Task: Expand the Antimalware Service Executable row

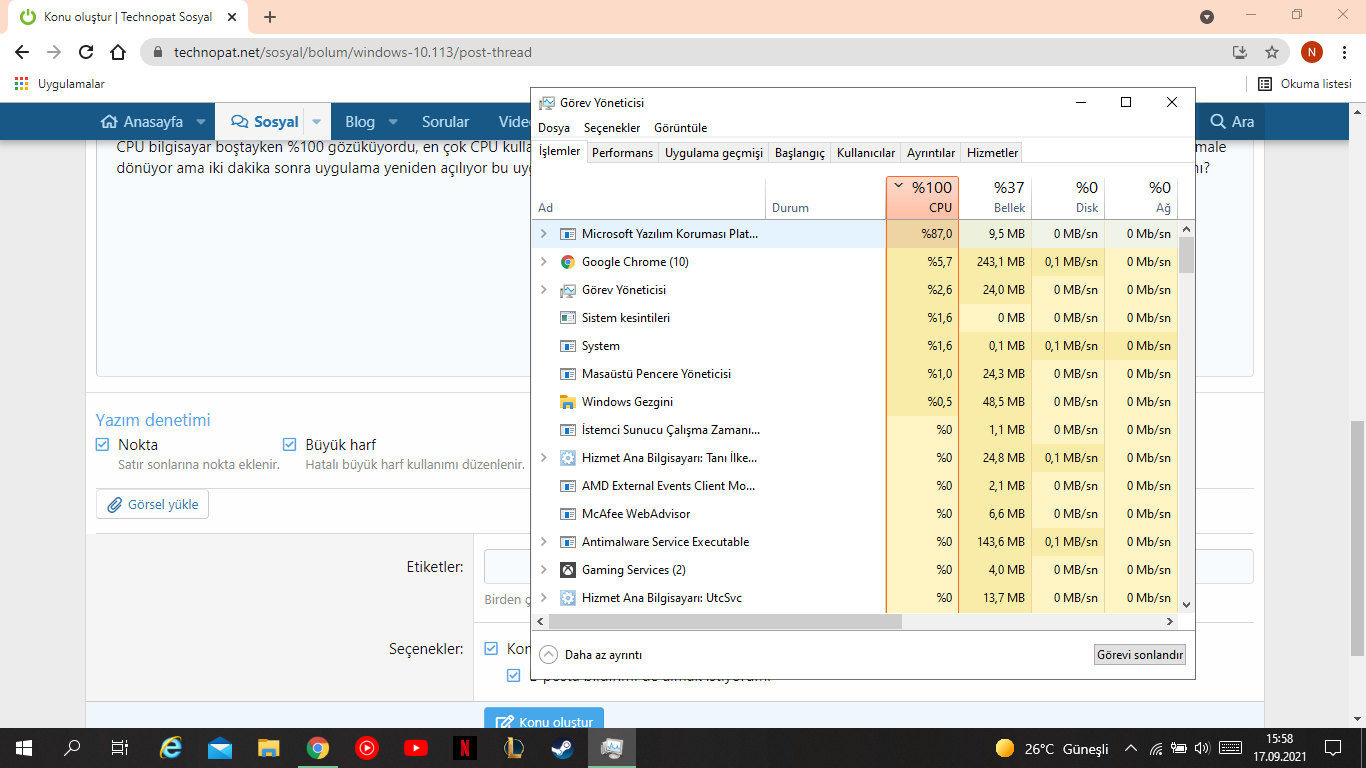Action: [544, 542]
